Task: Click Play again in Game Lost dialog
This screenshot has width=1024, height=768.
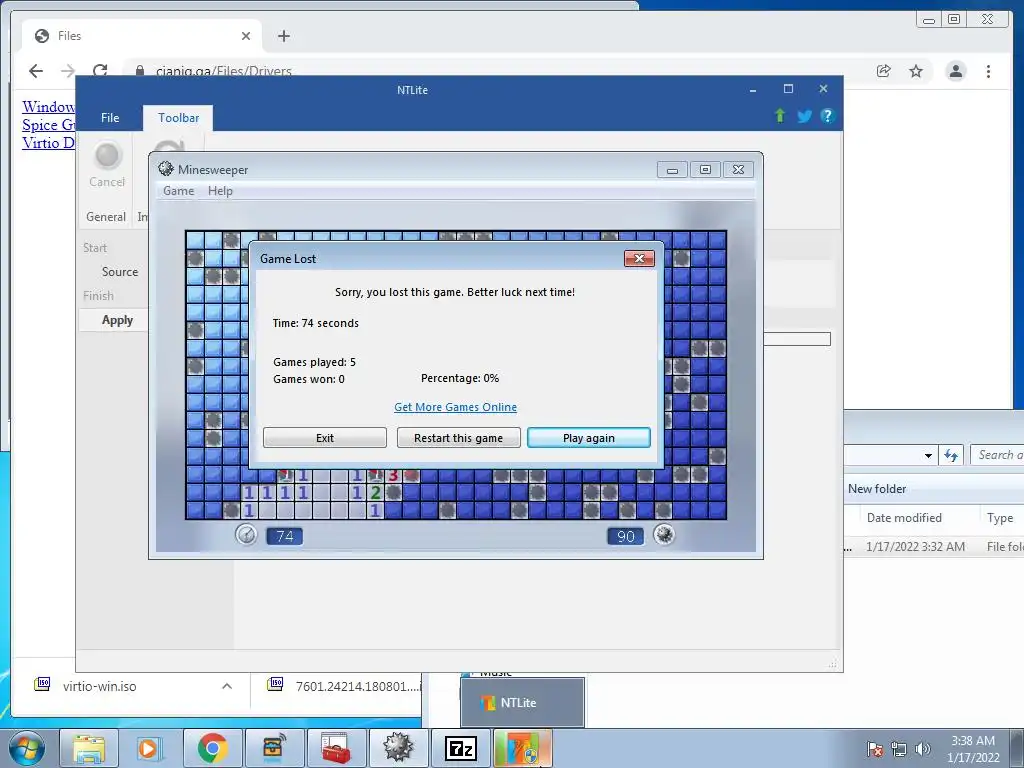Action: (x=588, y=438)
